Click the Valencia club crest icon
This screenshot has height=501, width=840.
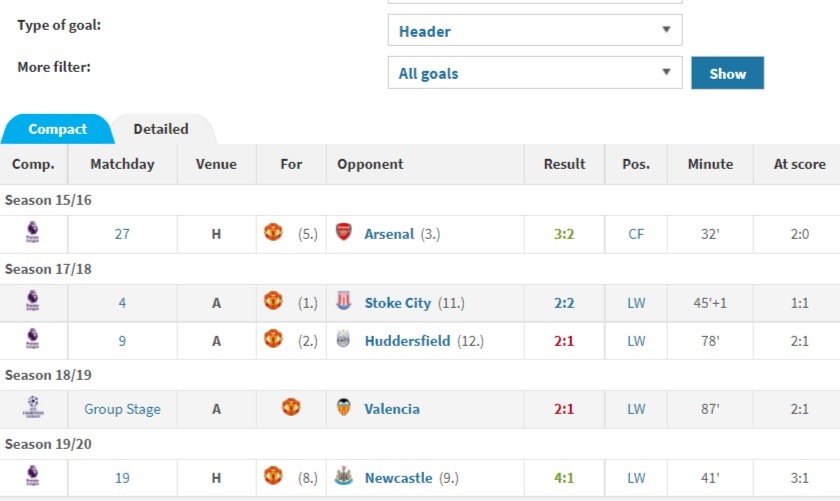[343, 408]
